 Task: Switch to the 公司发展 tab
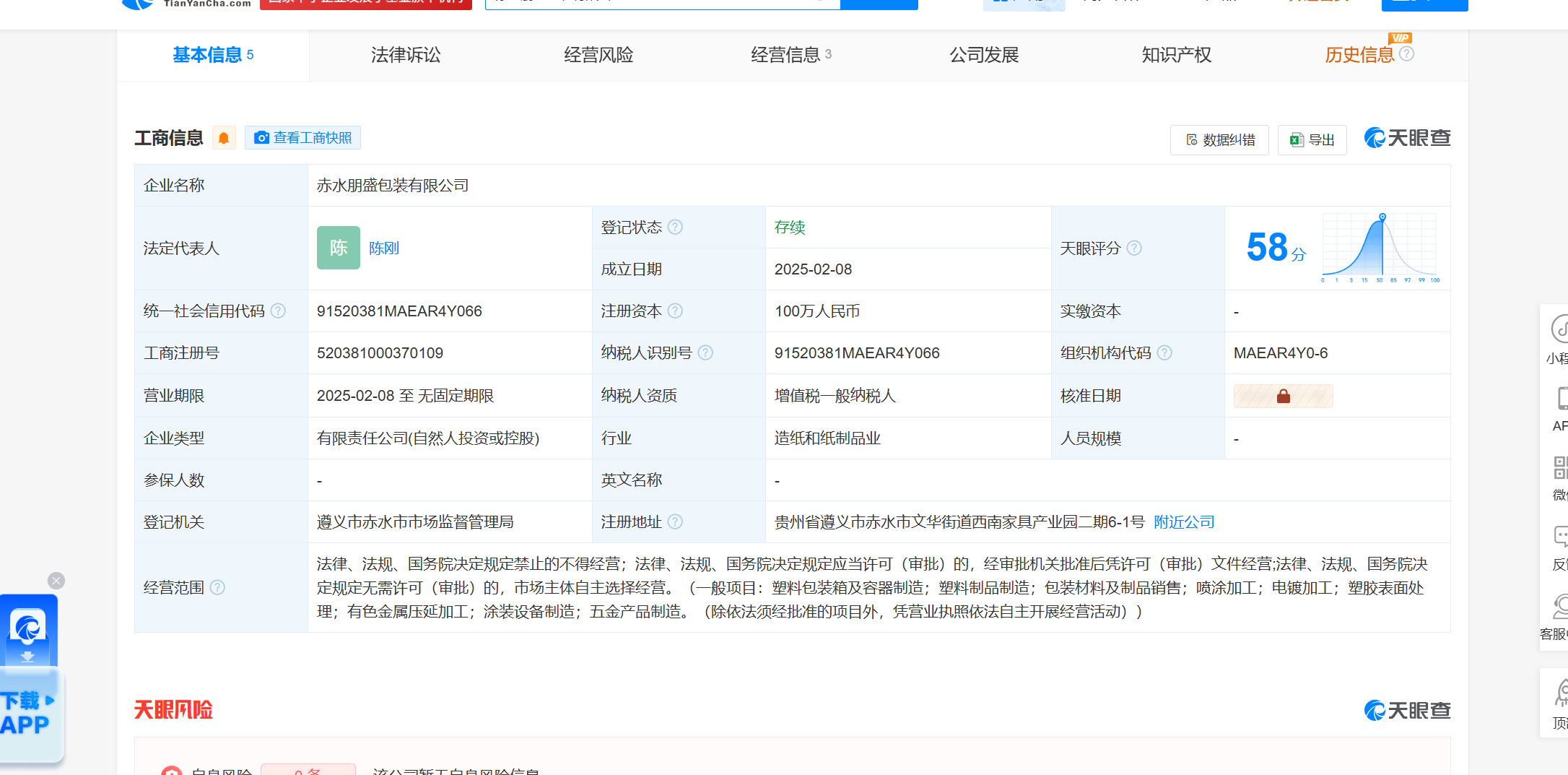pos(984,55)
